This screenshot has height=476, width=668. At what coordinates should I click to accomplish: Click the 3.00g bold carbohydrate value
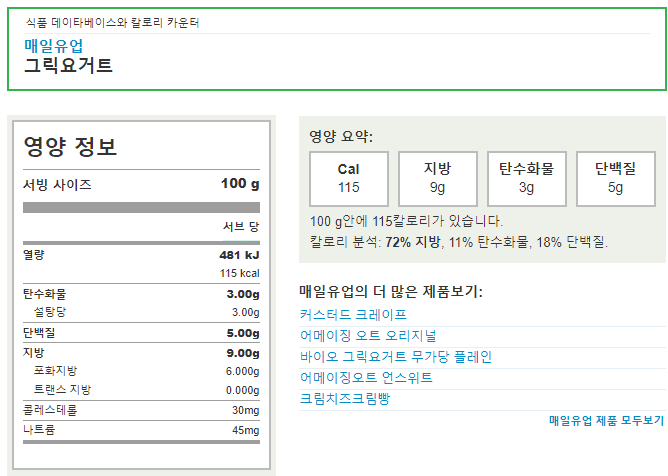243,294
